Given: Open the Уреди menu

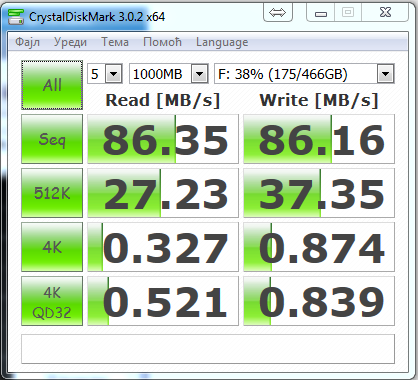Looking at the screenshot, I should coord(70,42).
